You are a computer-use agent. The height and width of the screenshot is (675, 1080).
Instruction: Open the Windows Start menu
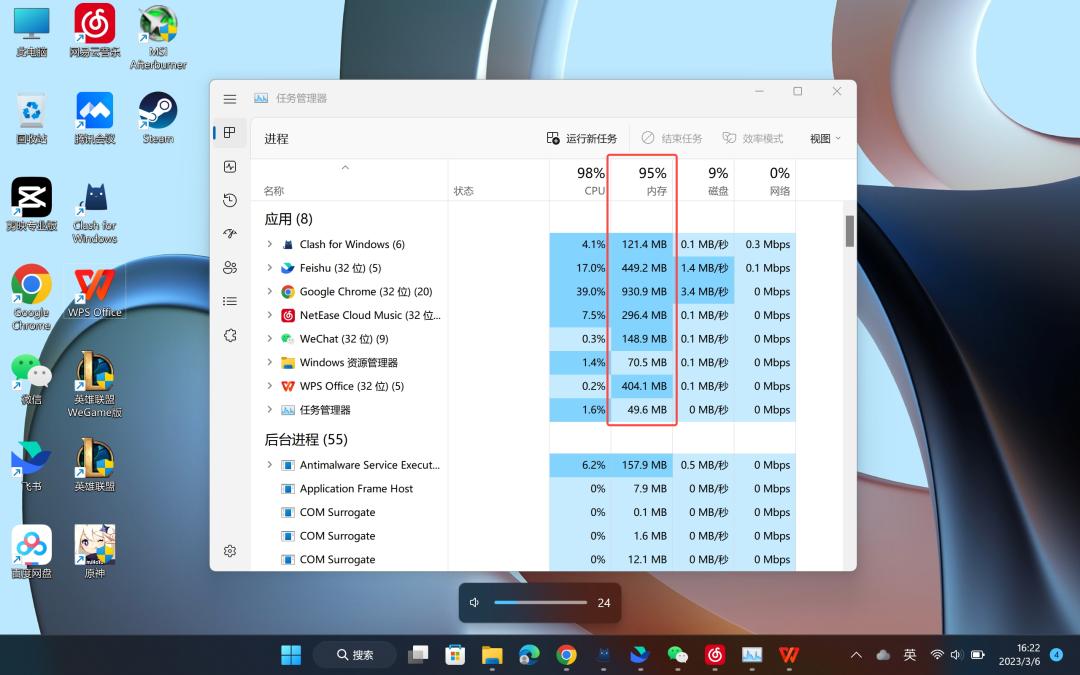(291, 655)
